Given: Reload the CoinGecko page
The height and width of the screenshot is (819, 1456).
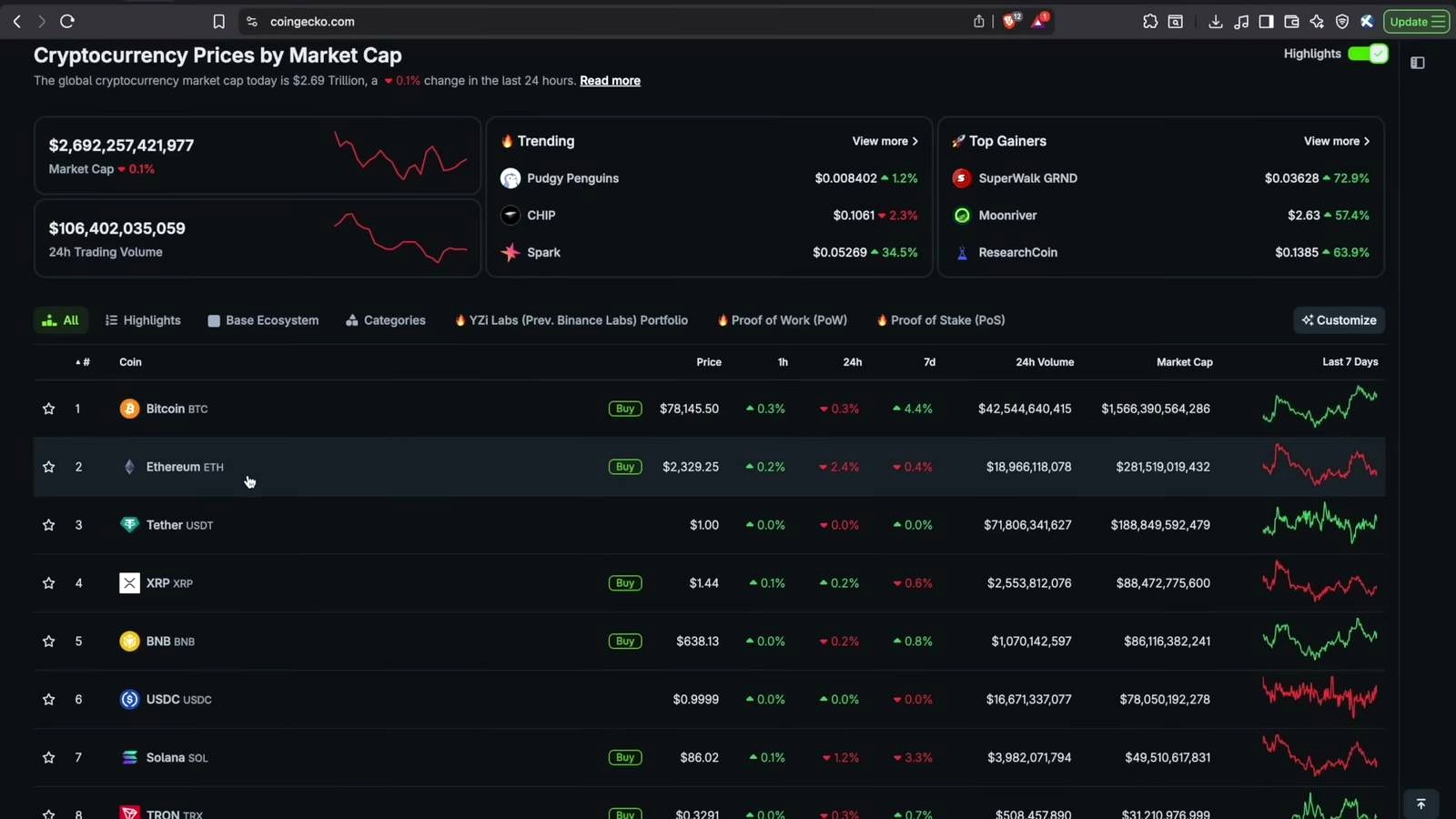Looking at the screenshot, I should [x=67, y=21].
